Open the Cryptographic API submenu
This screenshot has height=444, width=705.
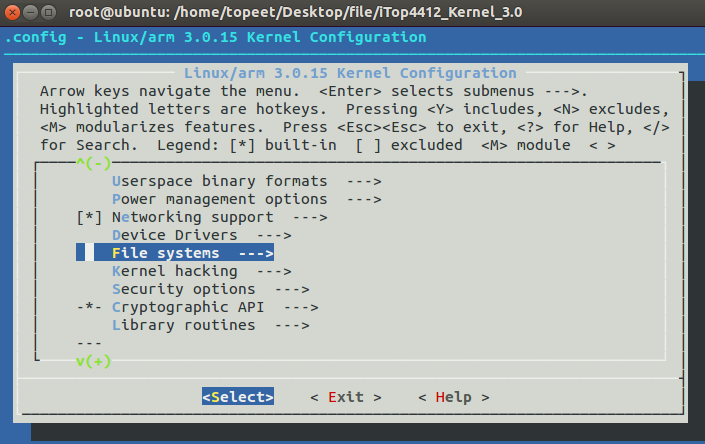215,307
